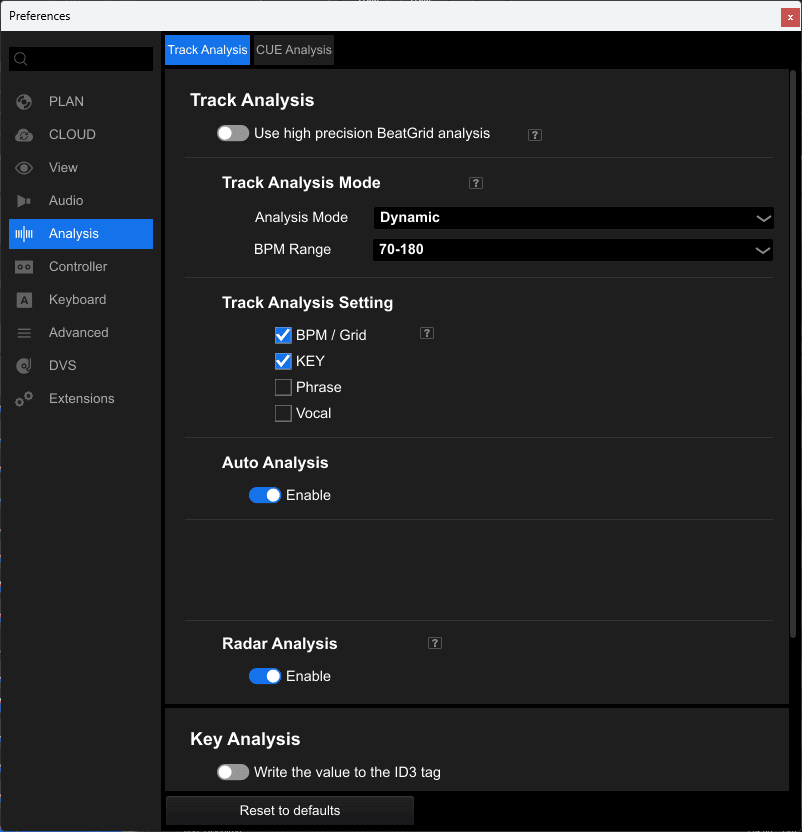Open help for Track Analysis Mode
The width and height of the screenshot is (802, 832).
tap(476, 183)
